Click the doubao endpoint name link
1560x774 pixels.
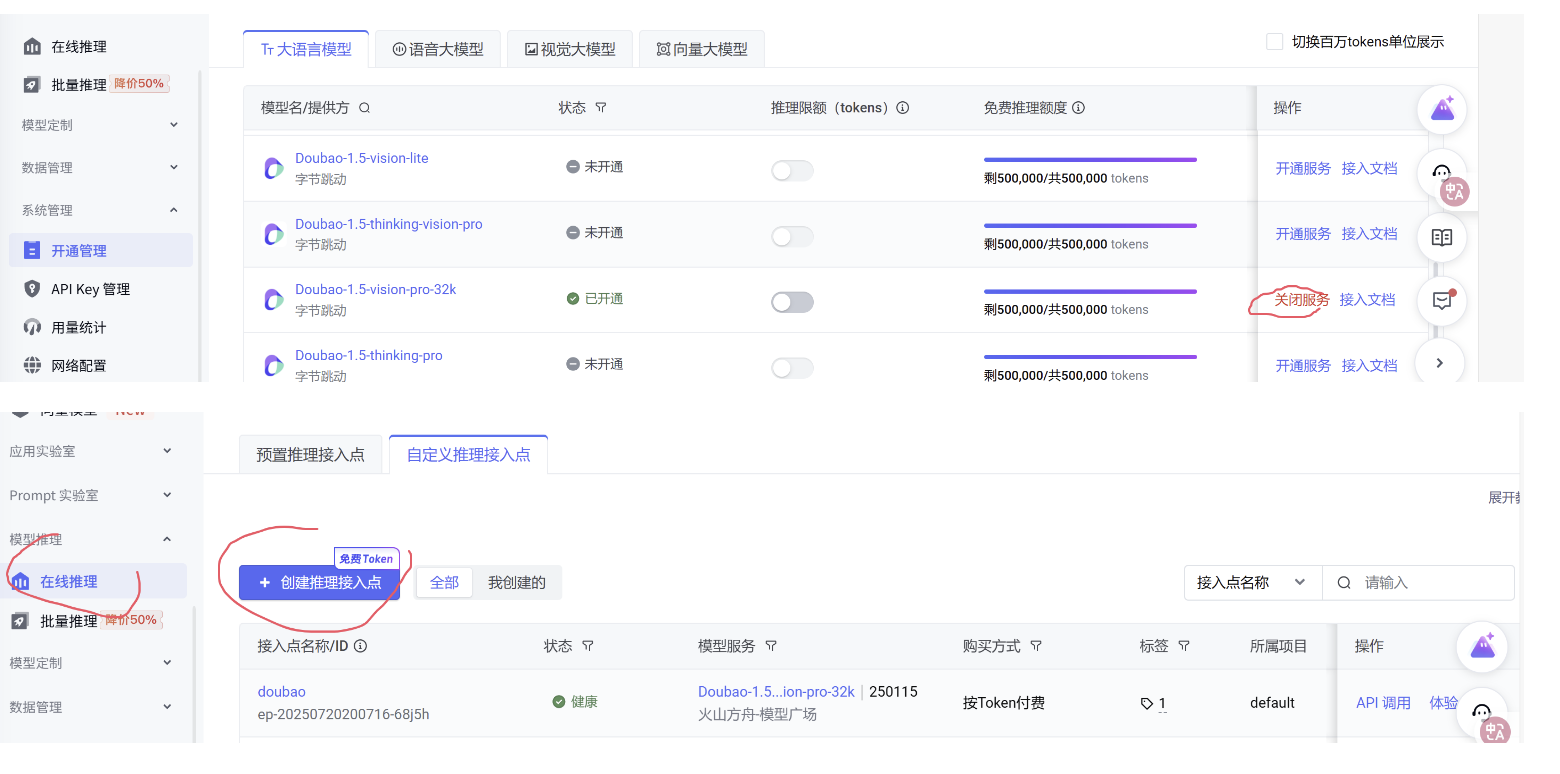282,692
